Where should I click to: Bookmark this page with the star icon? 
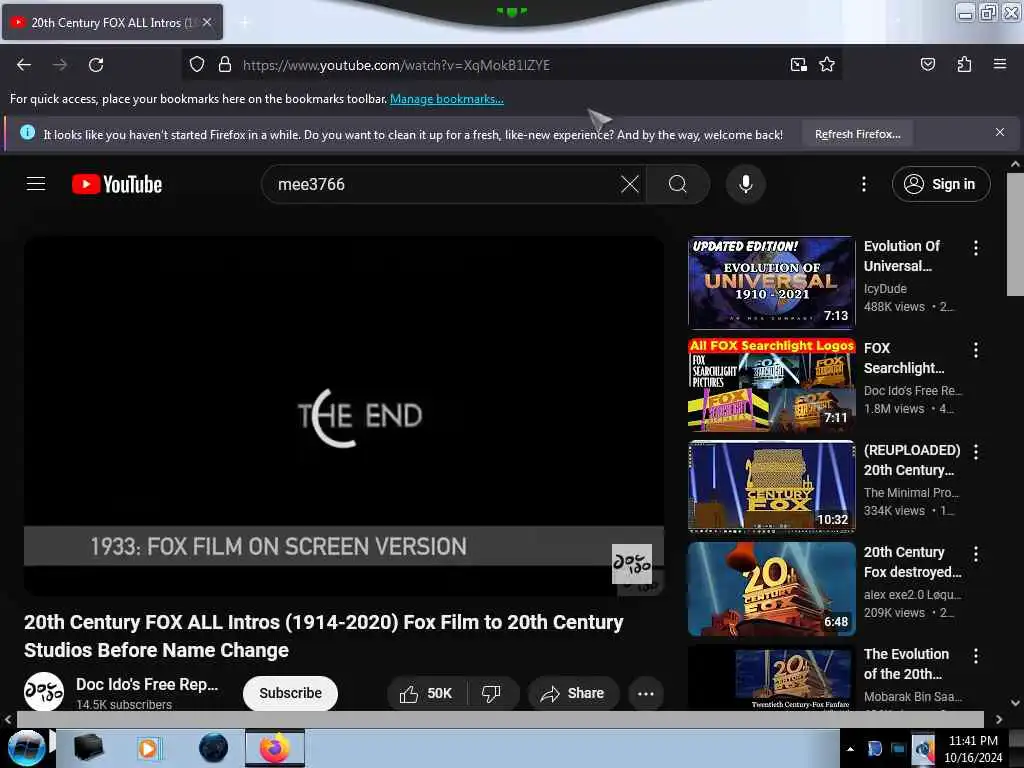[827, 65]
